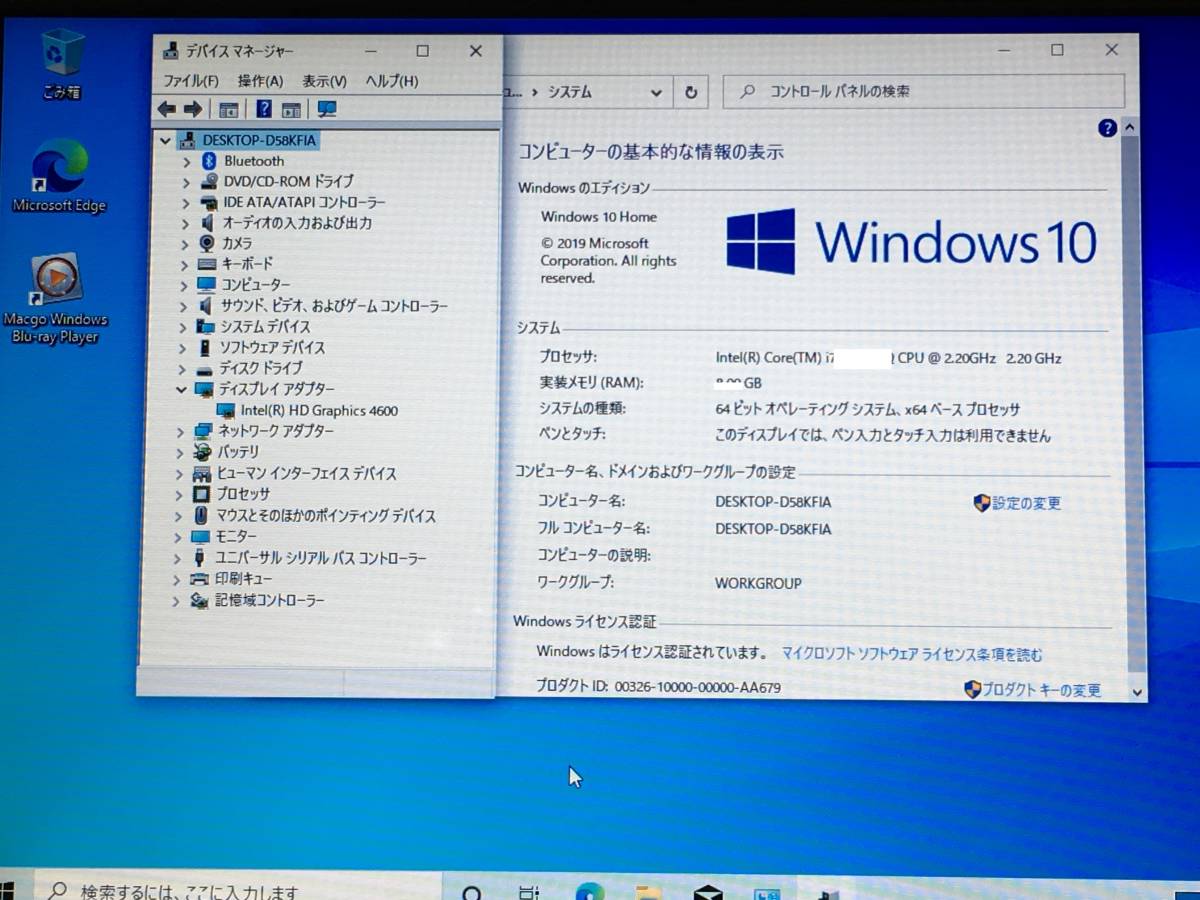Select the Microsoft Edge desktop shortcut
This screenshot has width=1200, height=900.
[x=59, y=177]
